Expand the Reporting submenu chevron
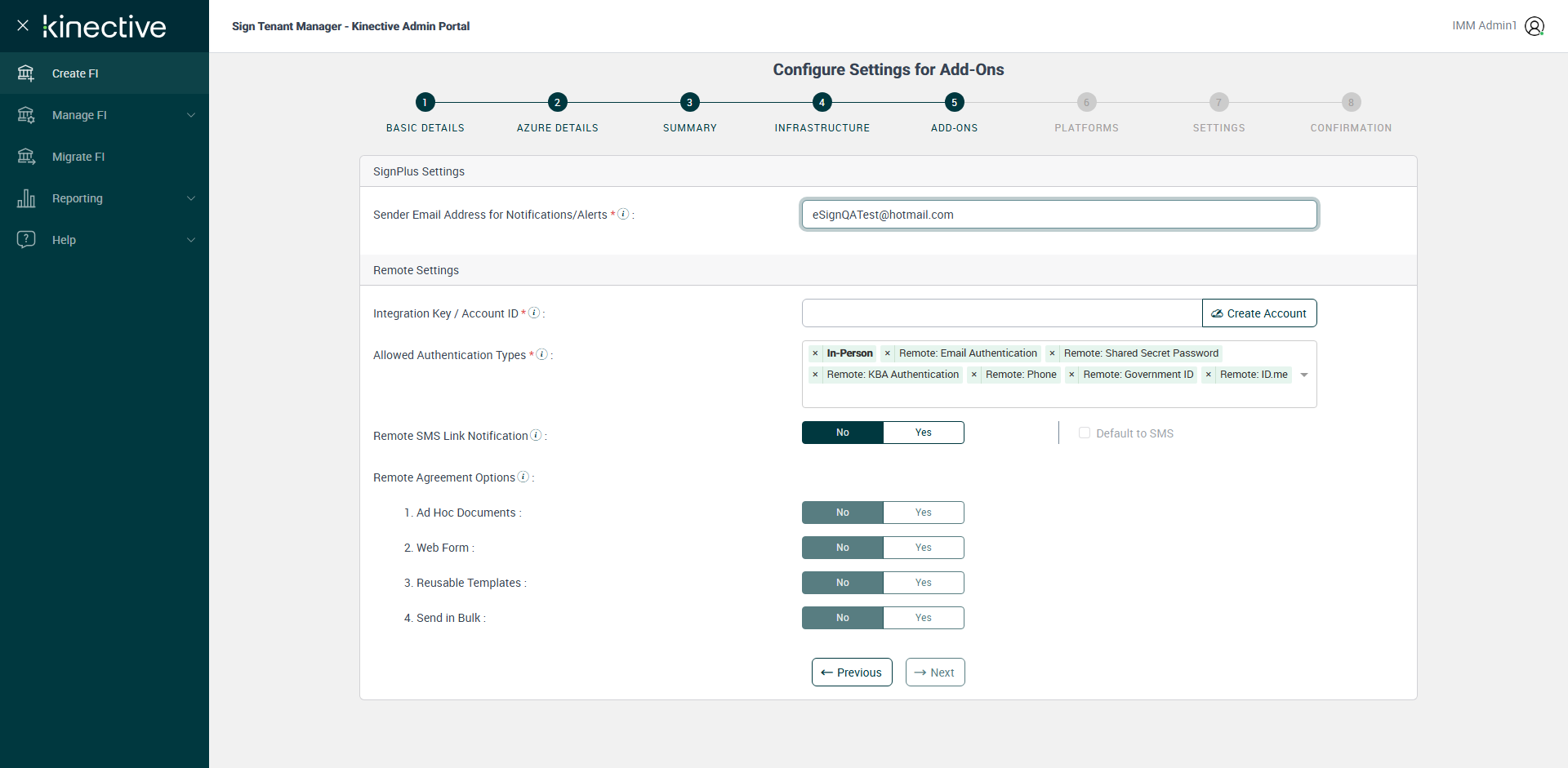 click(191, 198)
